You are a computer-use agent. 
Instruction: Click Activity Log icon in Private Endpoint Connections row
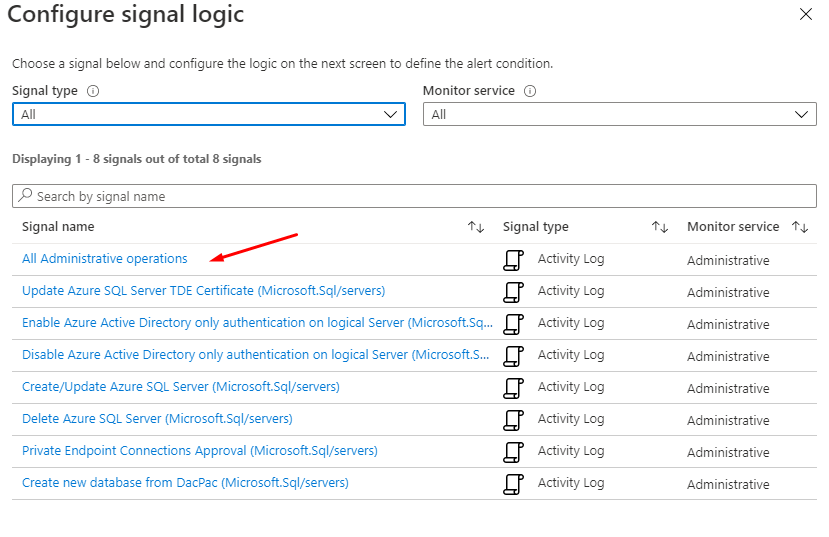pos(513,453)
